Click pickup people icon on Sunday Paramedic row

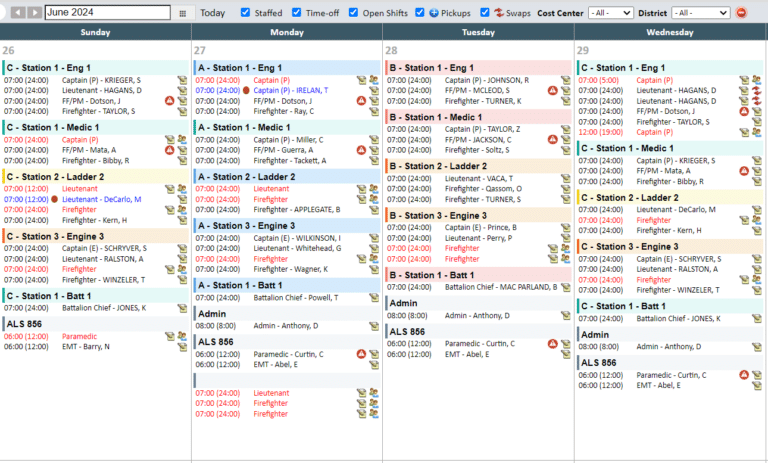(x=182, y=336)
